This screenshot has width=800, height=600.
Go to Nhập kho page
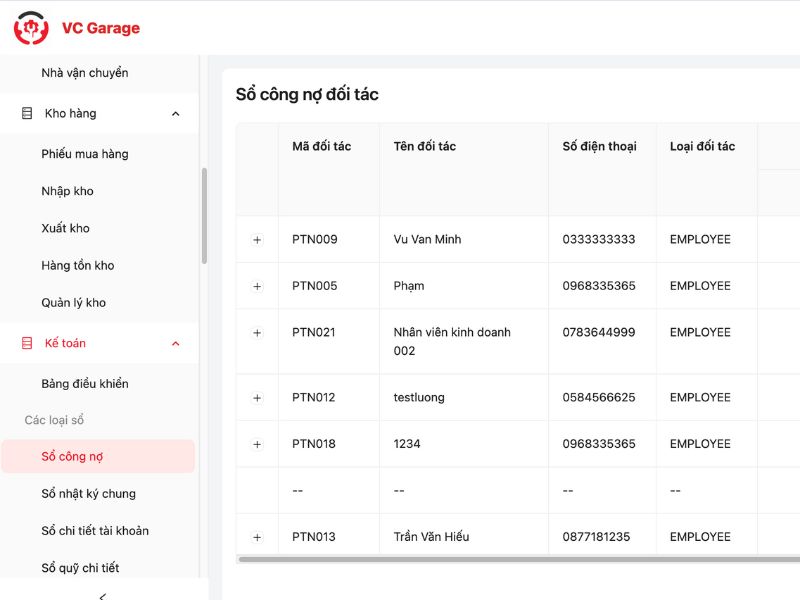(x=67, y=191)
